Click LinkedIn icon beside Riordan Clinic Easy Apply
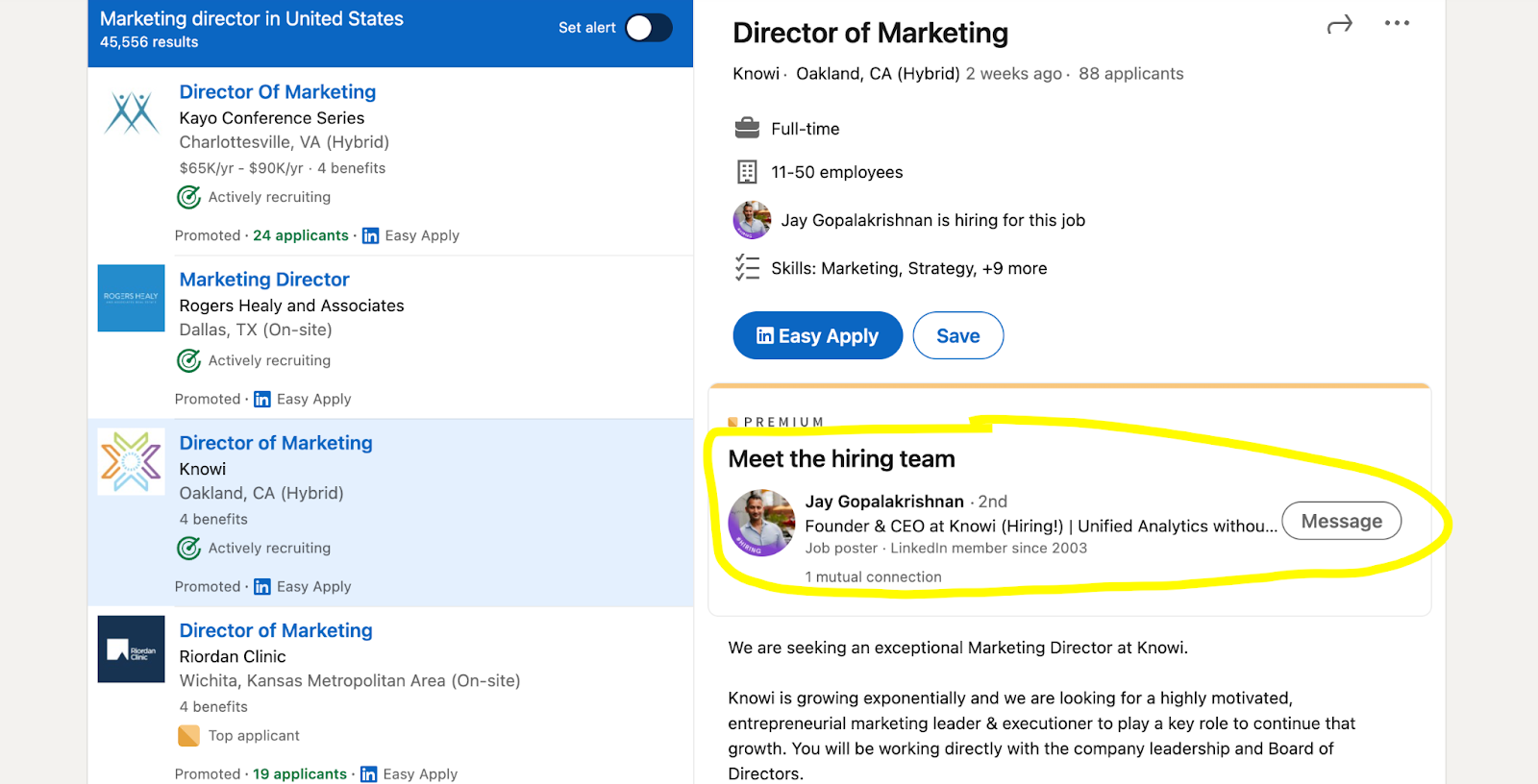The image size is (1538, 784). (x=368, y=774)
